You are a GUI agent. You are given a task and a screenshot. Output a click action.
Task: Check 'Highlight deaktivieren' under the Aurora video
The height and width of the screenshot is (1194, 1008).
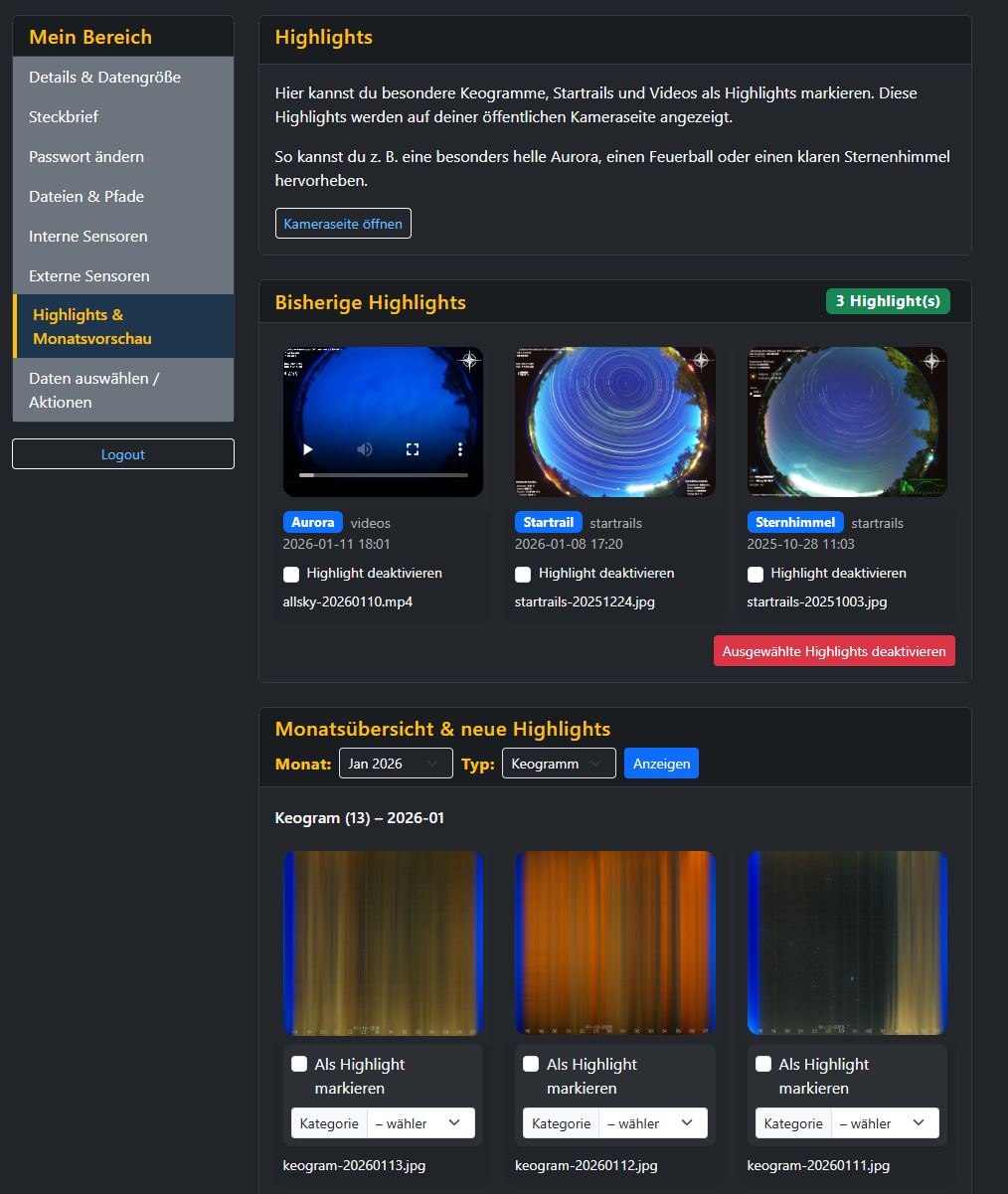point(289,573)
